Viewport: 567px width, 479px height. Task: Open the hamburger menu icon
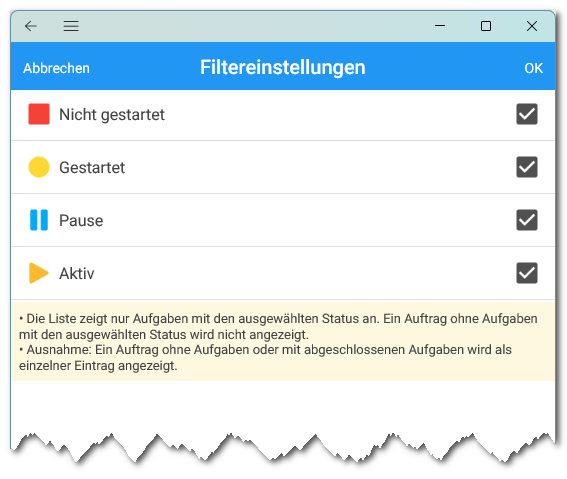click(x=71, y=26)
